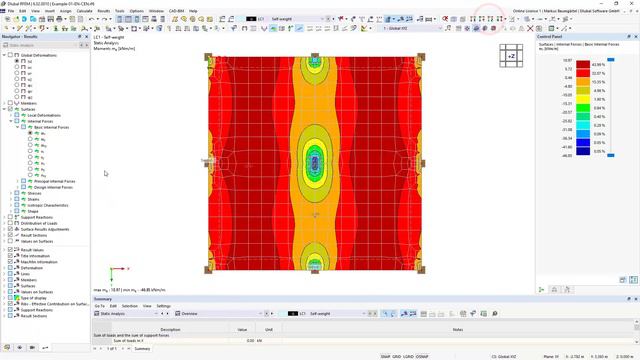Select the my radio button under Basic Internal Forces
This screenshot has width=640, height=360.
click(x=30, y=139)
